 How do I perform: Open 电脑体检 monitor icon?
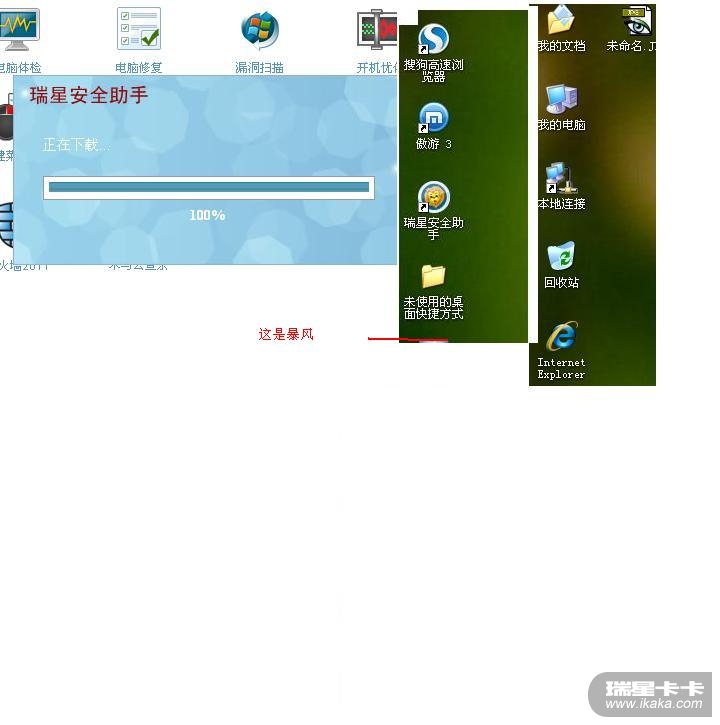click(19, 30)
